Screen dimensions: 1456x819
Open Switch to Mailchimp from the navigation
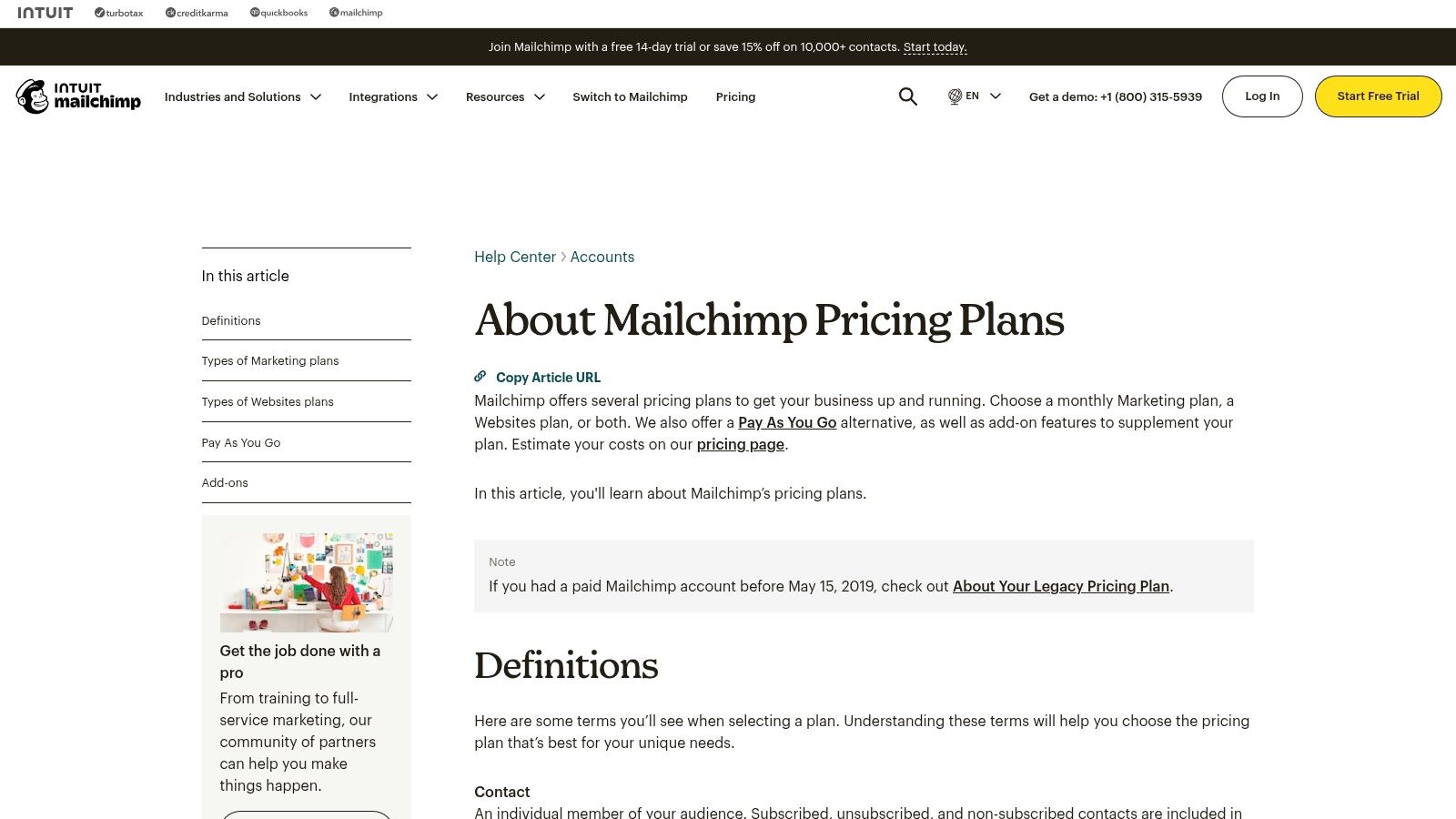coord(630,96)
